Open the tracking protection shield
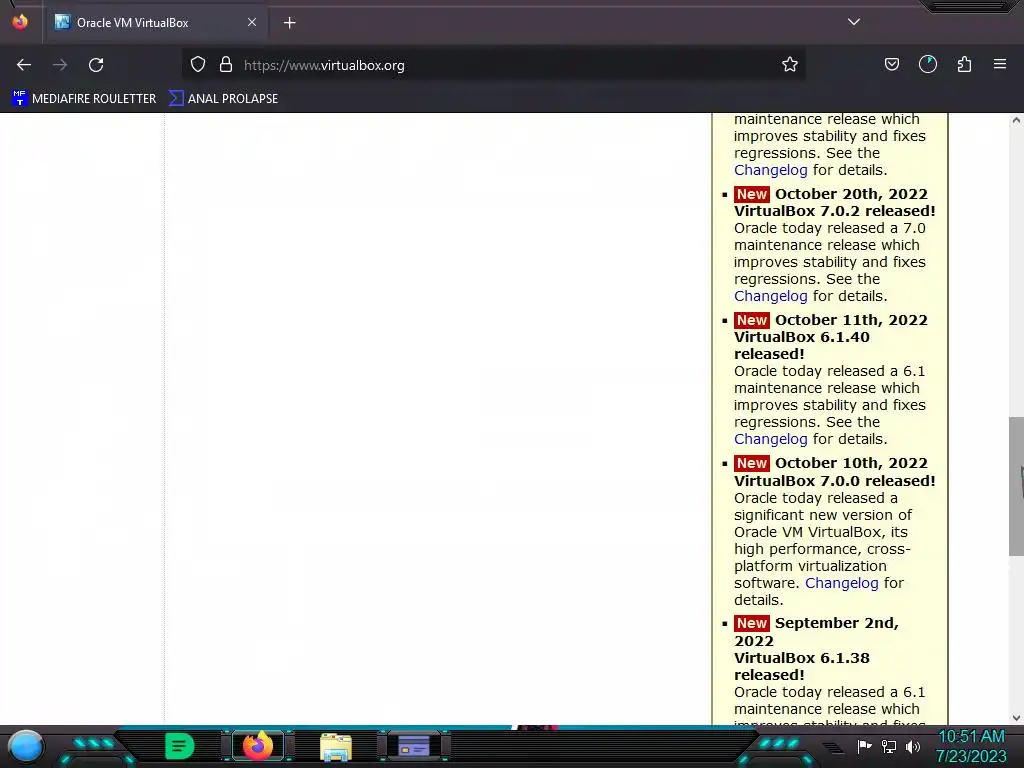The height and width of the screenshot is (768, 1024). click(x=198, y=65)
